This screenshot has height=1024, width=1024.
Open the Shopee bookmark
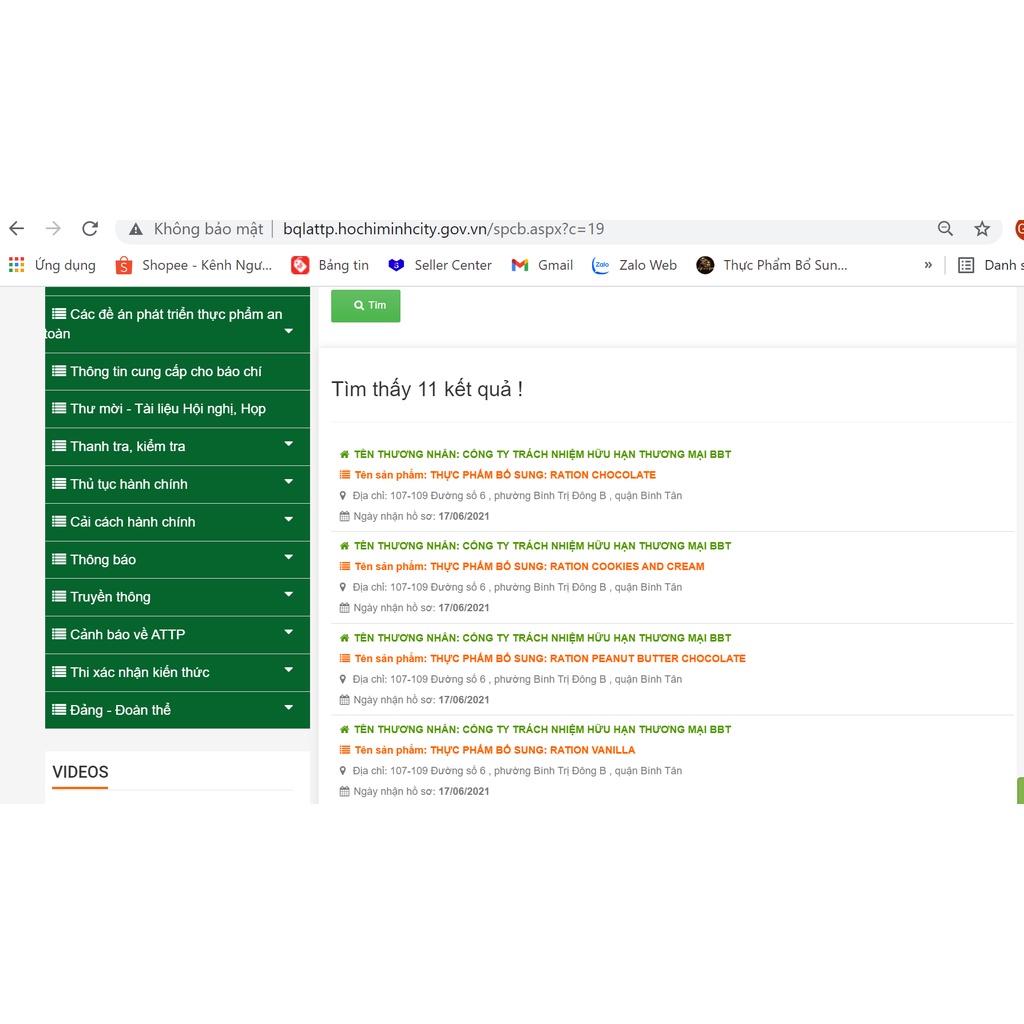click(x=194, y=265)
